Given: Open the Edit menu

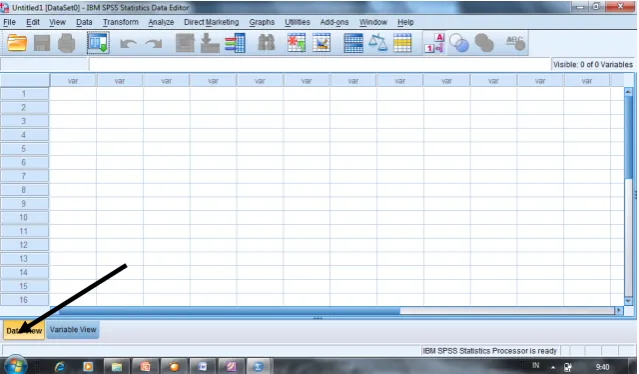Looking at the screenshot, I should coord(33,22).
